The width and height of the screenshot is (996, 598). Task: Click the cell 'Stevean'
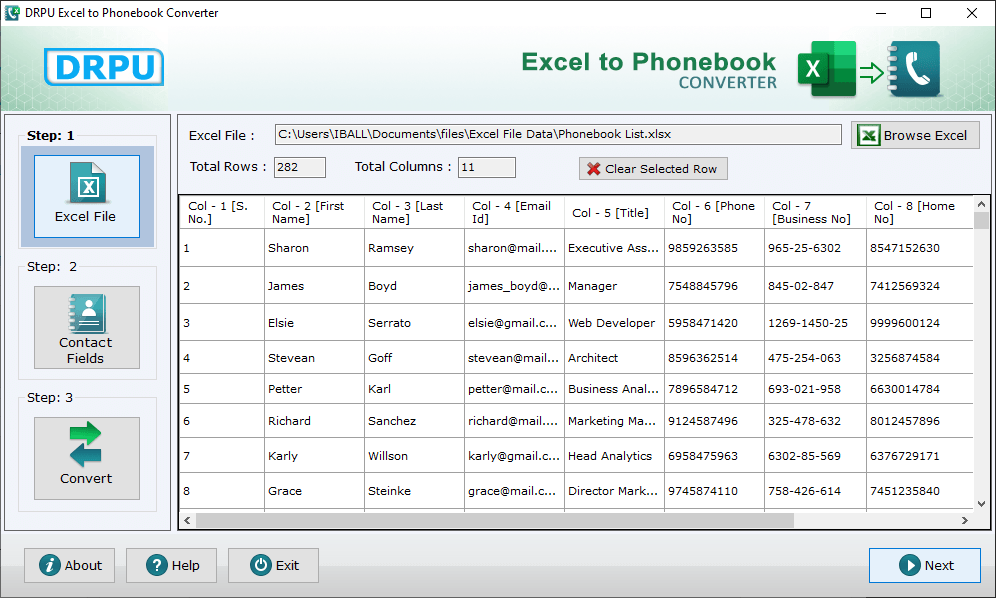(x=314, y=358)
